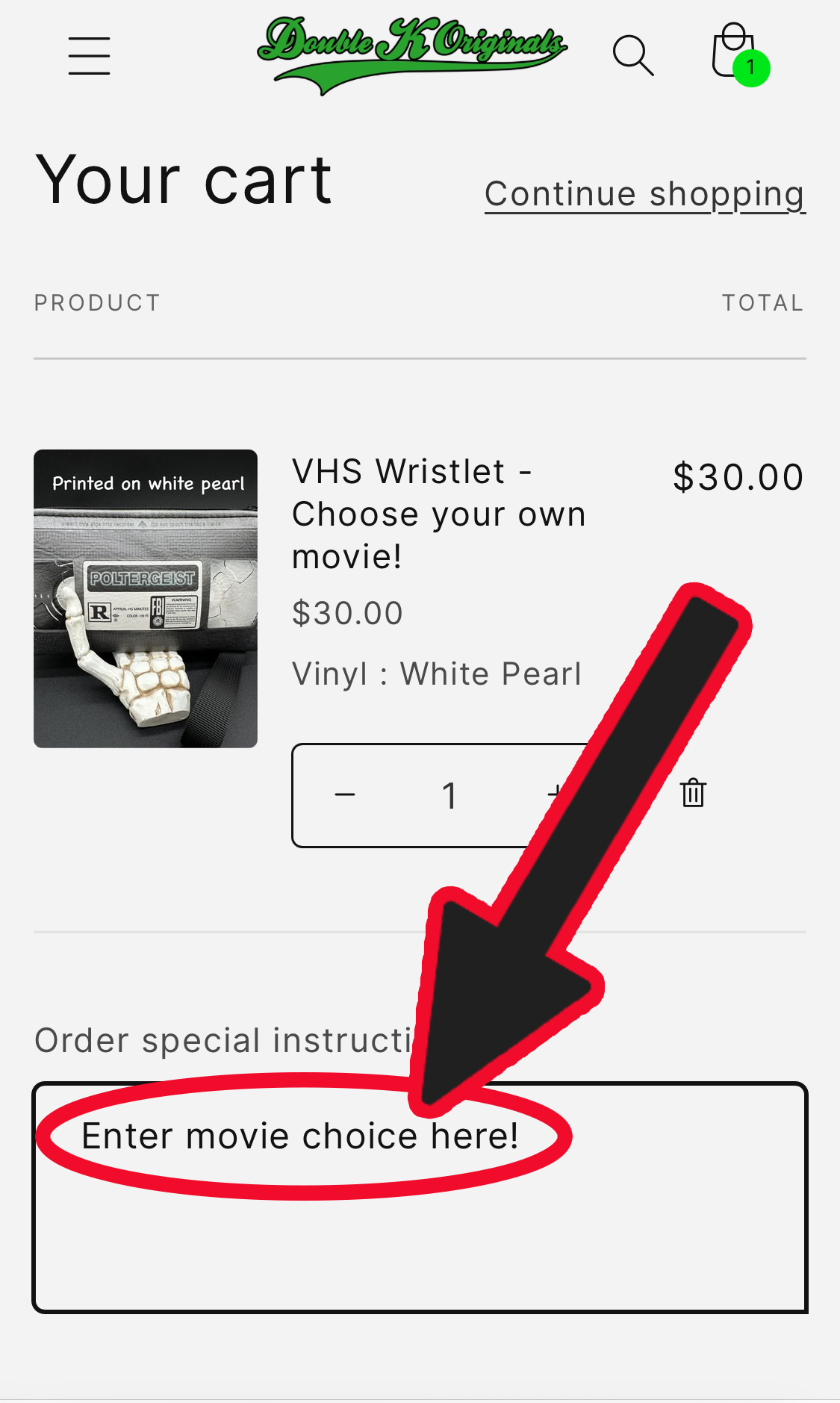Click the quantity number field
The height and width of the screenshot is (1403, 840).
click(449, 795)
